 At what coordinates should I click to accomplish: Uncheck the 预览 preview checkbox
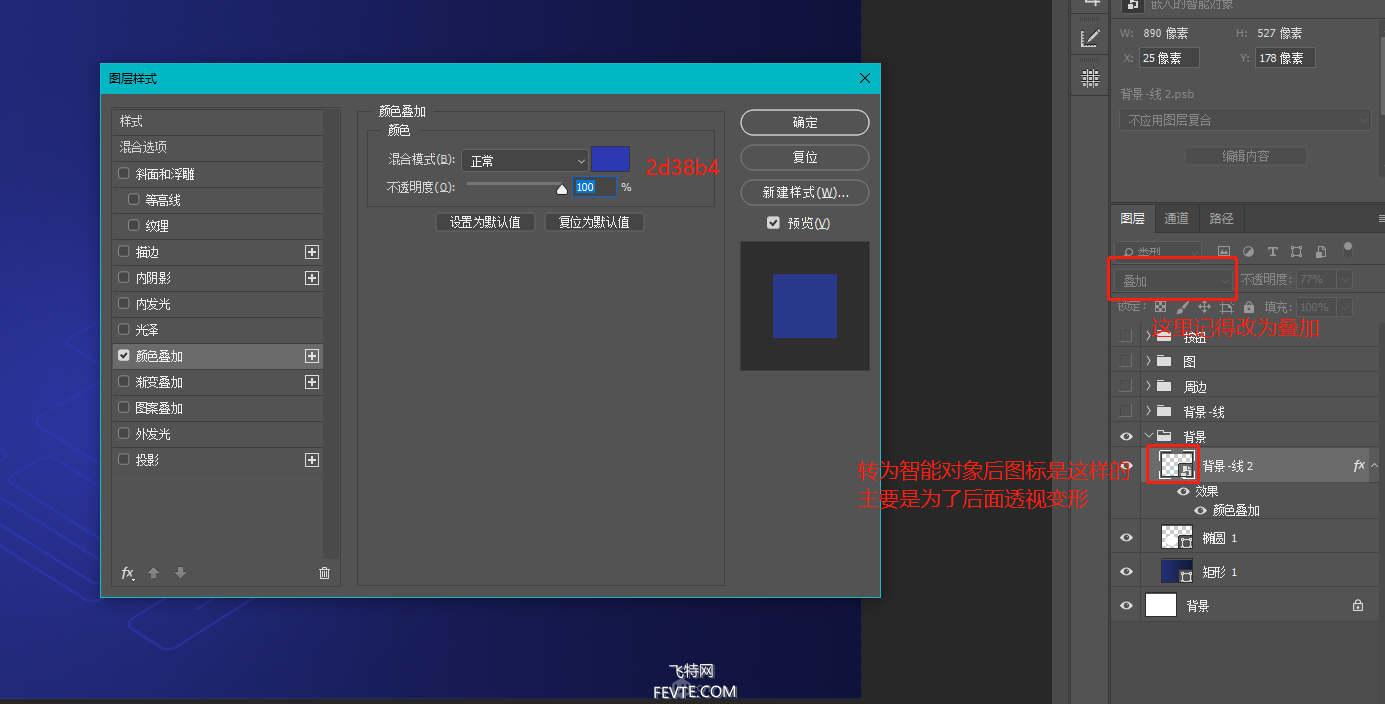[x=773, y=223]
